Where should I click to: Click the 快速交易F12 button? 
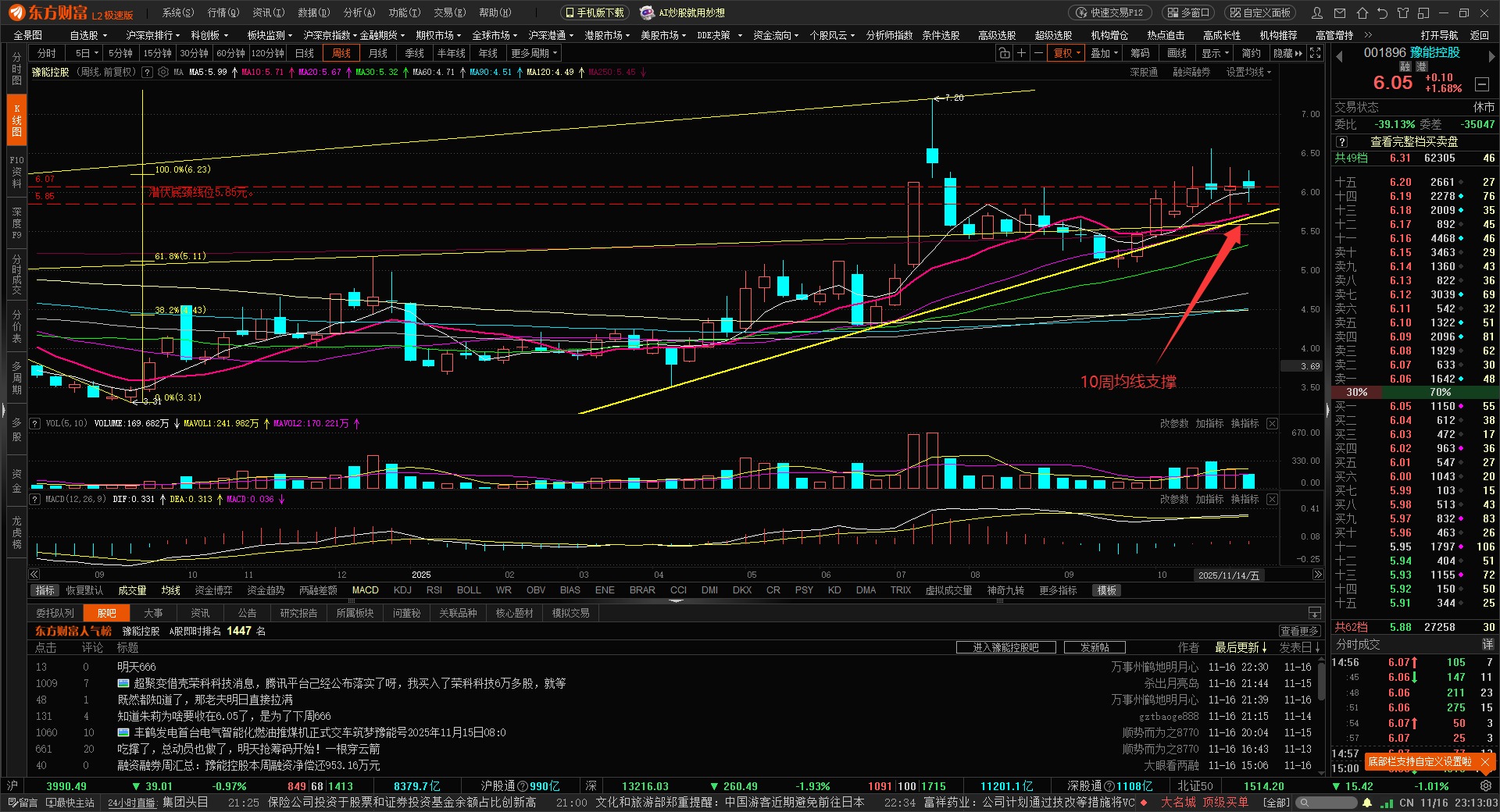pyautogui.click(x=1109, y=12)
